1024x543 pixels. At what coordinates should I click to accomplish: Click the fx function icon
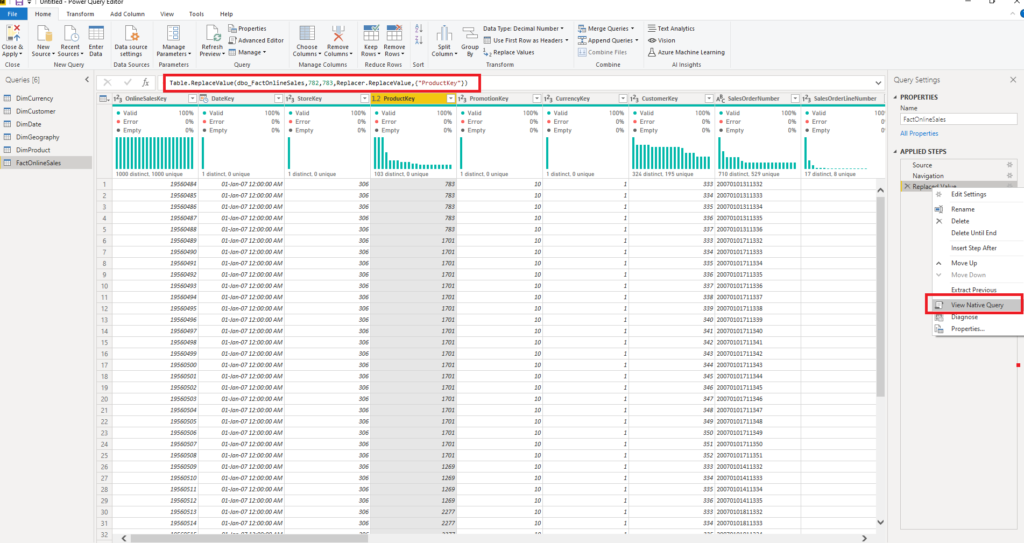click(x=146, y=82)
